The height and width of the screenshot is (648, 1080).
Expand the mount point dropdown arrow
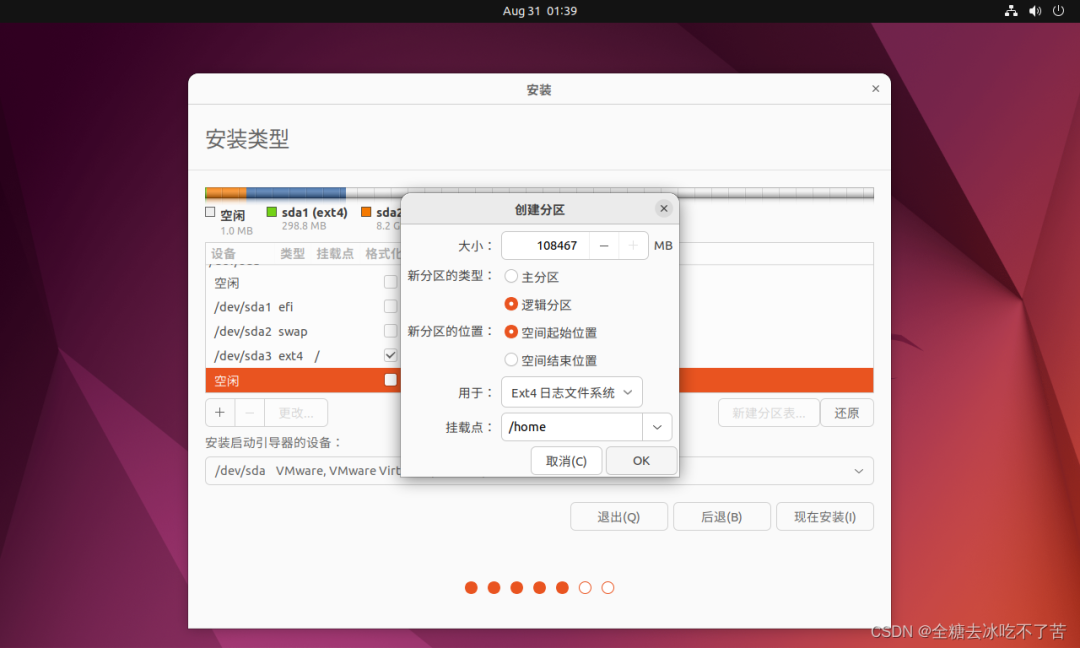pyautogui.click(x=657, y=427)
